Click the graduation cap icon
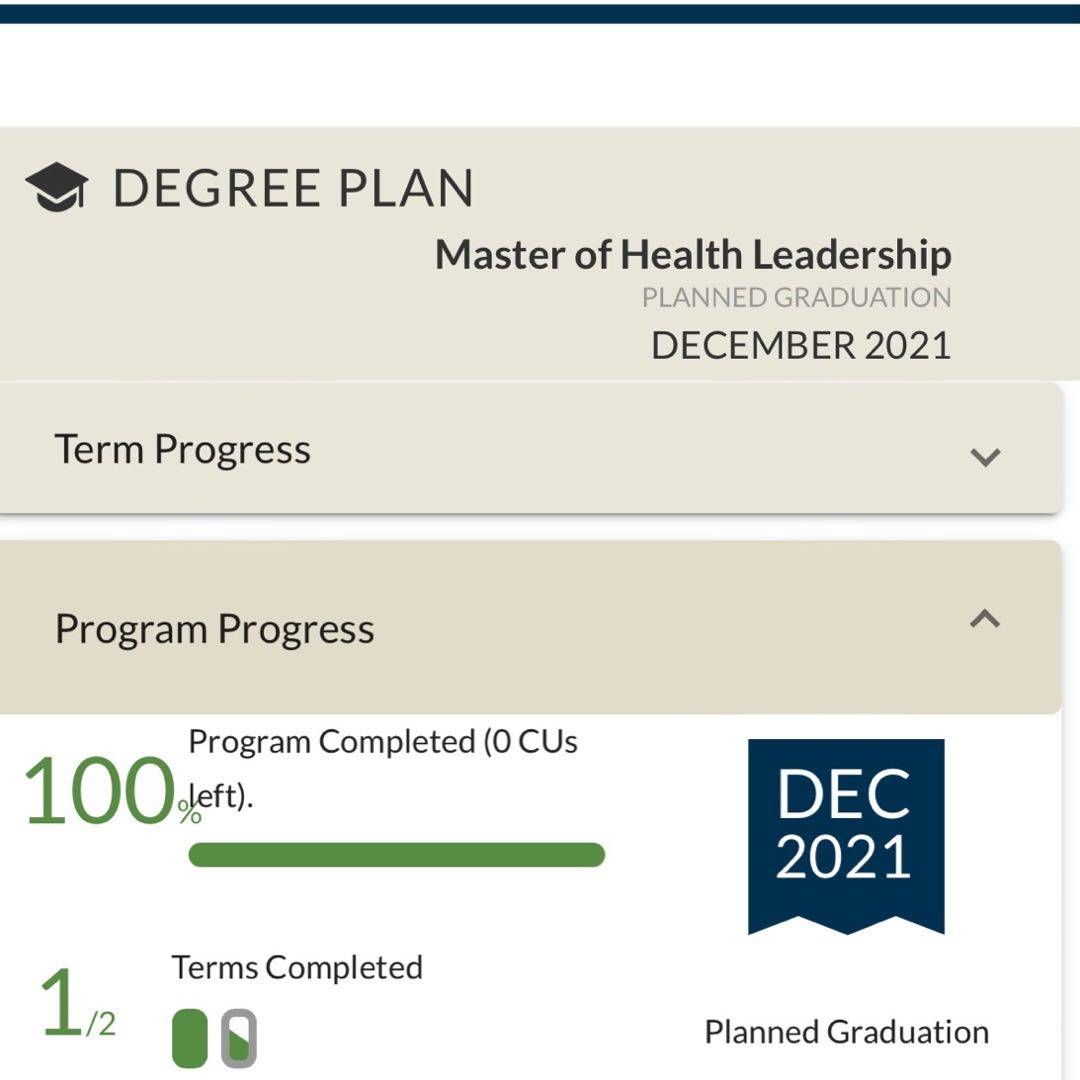This screenshot has width=1080, height=1080. point(56,187)
